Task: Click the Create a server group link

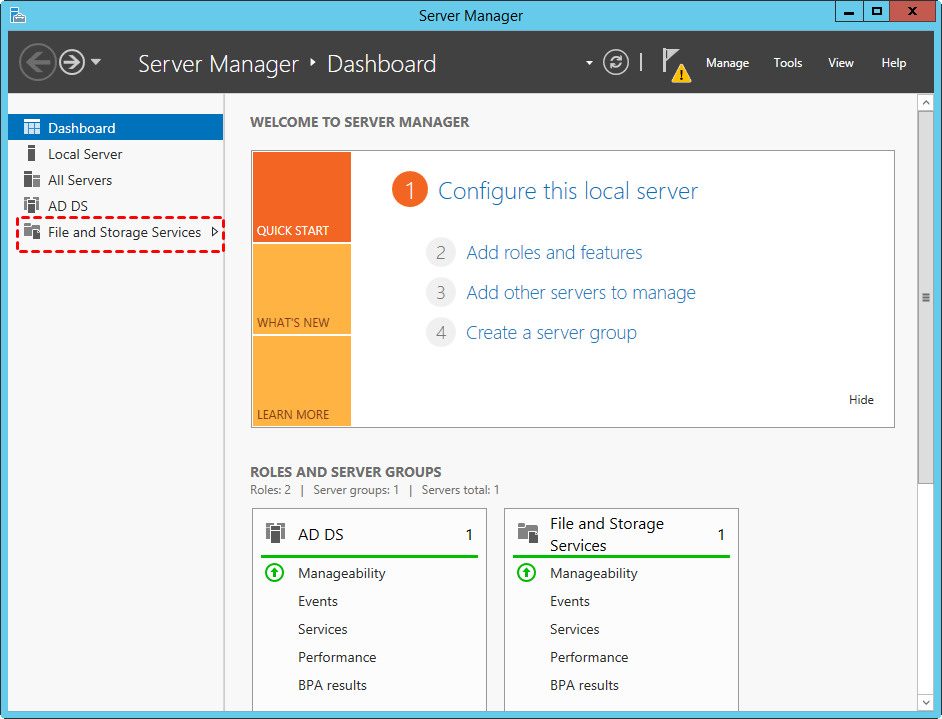Action: (x=551, y=333)
